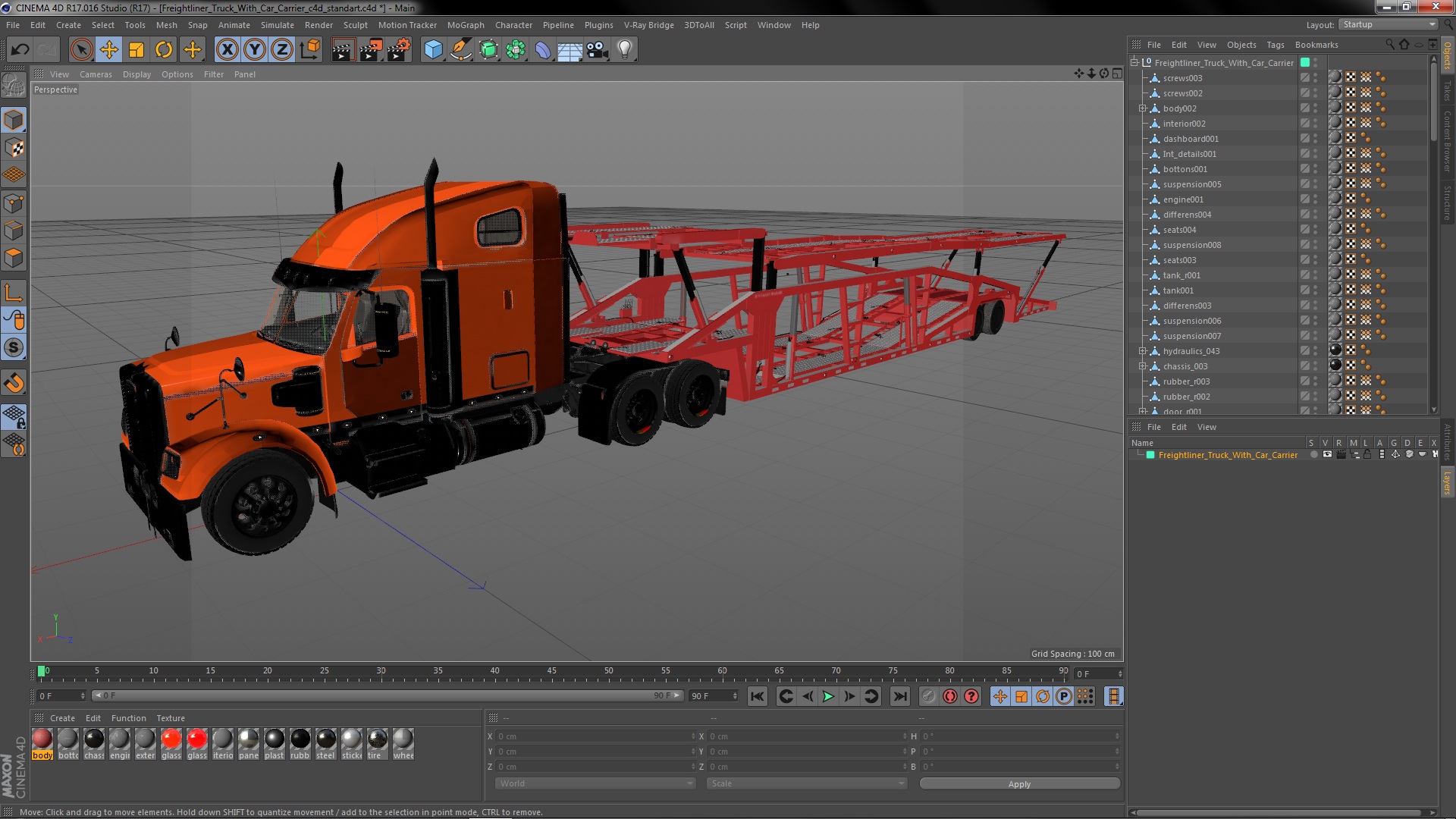Open the Floor environment icon
The width and height of the screenshot is (1456, 819).
[570, 50]
